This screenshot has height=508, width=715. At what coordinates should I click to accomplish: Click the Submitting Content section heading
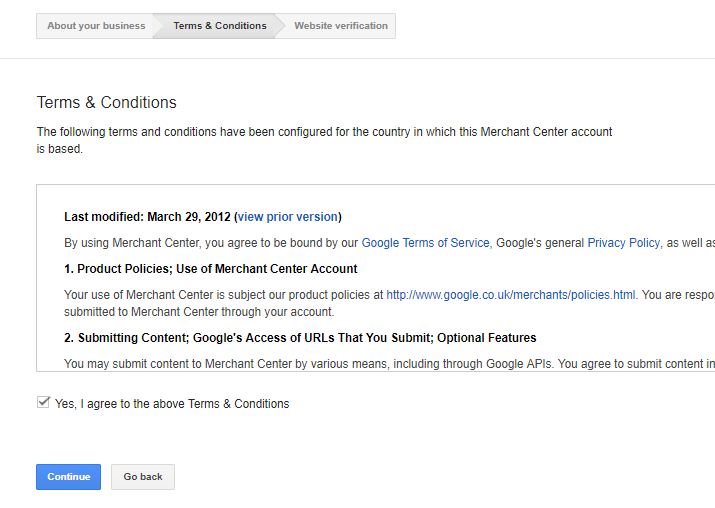[x=300, y=337]
